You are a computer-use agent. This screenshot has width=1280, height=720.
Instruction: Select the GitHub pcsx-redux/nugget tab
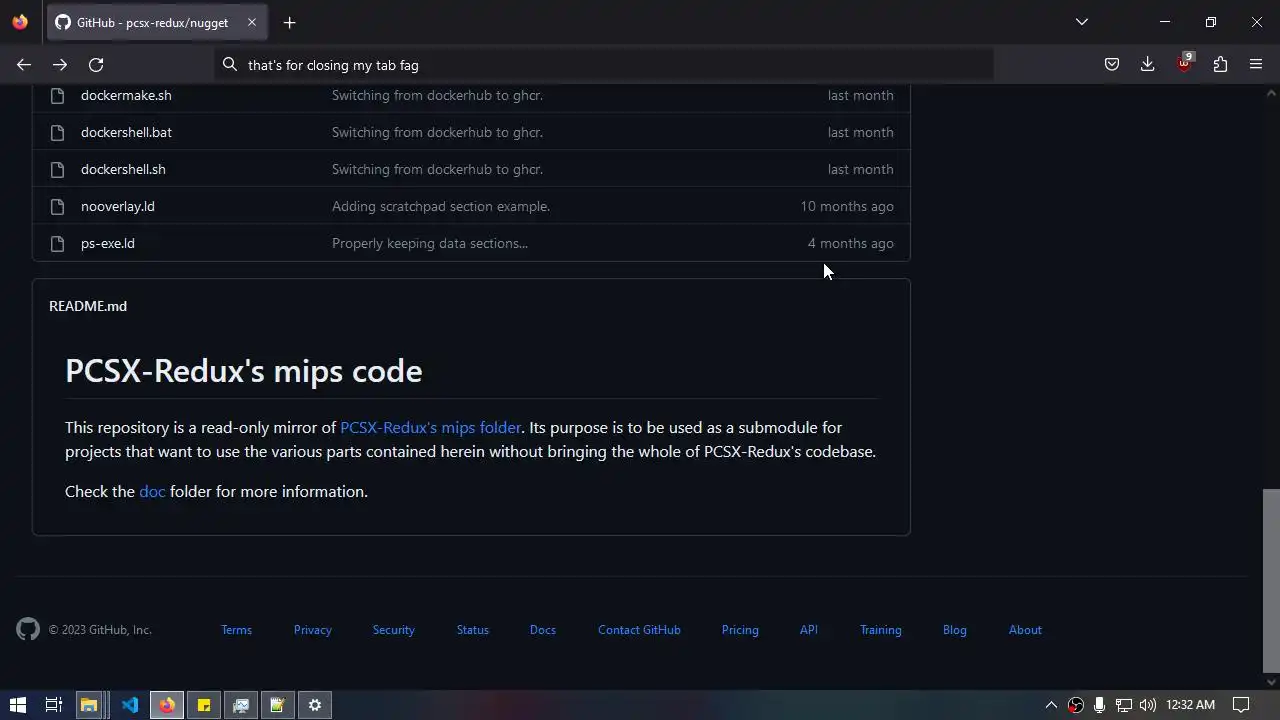click(156, 22)
